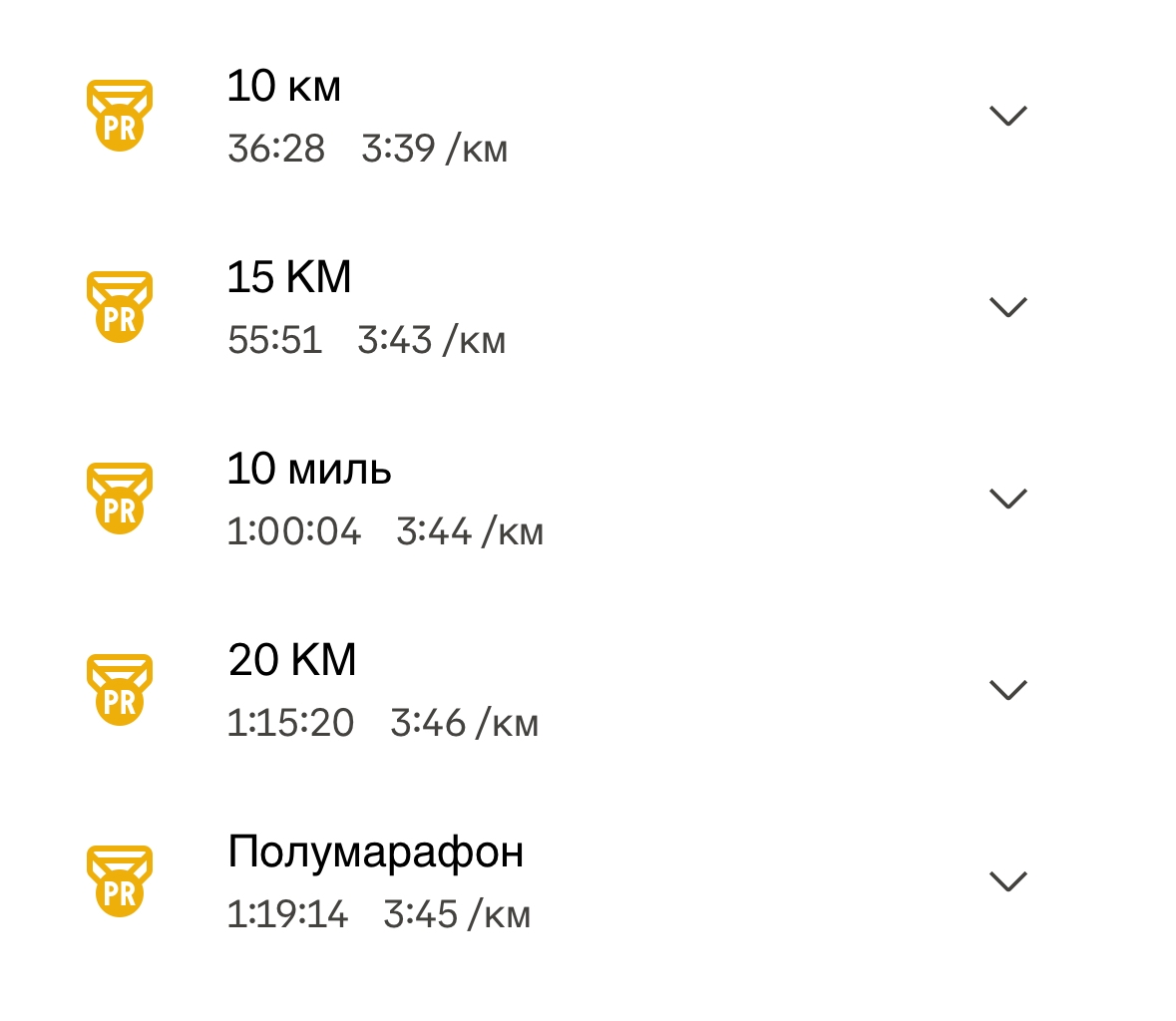Click the 20 KM heading
This screenshot has width=1176, height=1021.
[x=292, y=661]
